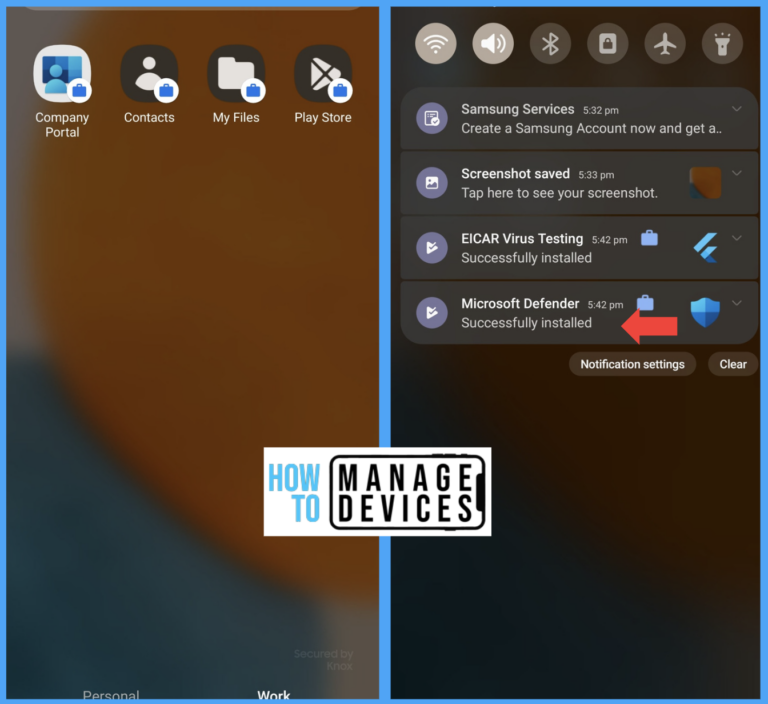
Task: Toggle the screen rotation lock
Action: [607, 44]
